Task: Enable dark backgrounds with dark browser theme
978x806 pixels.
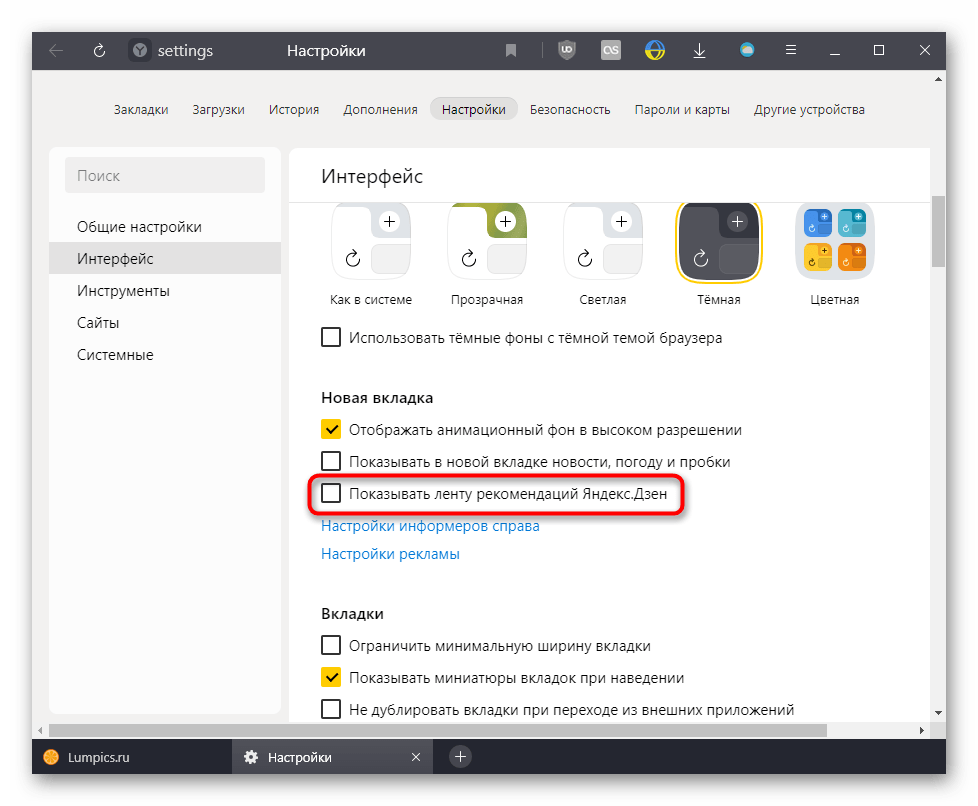Action: [331, 337]
